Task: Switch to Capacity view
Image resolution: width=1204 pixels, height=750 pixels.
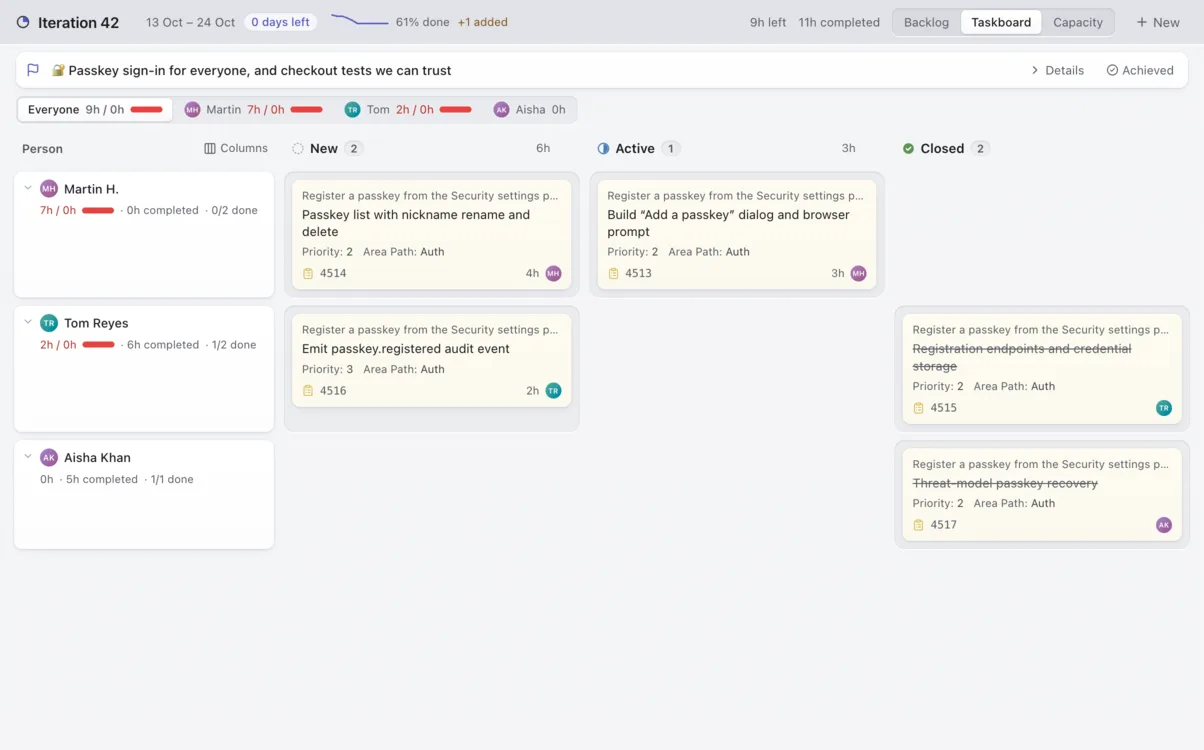Action: [1078, 22]
